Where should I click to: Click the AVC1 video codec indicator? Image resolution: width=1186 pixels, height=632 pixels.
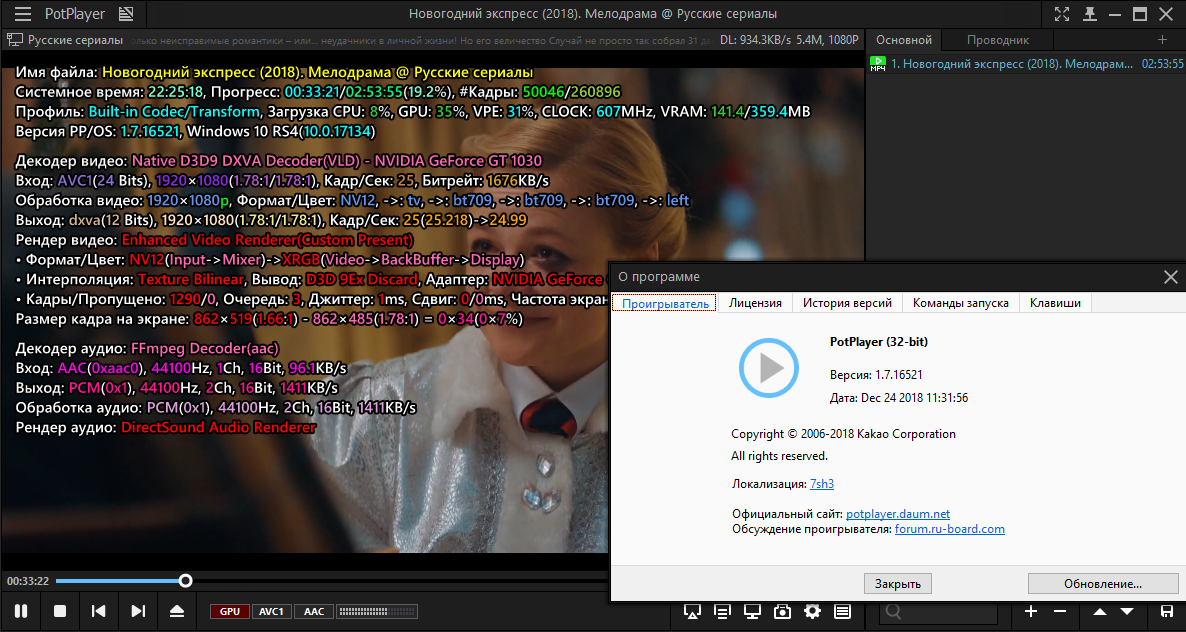272,612
